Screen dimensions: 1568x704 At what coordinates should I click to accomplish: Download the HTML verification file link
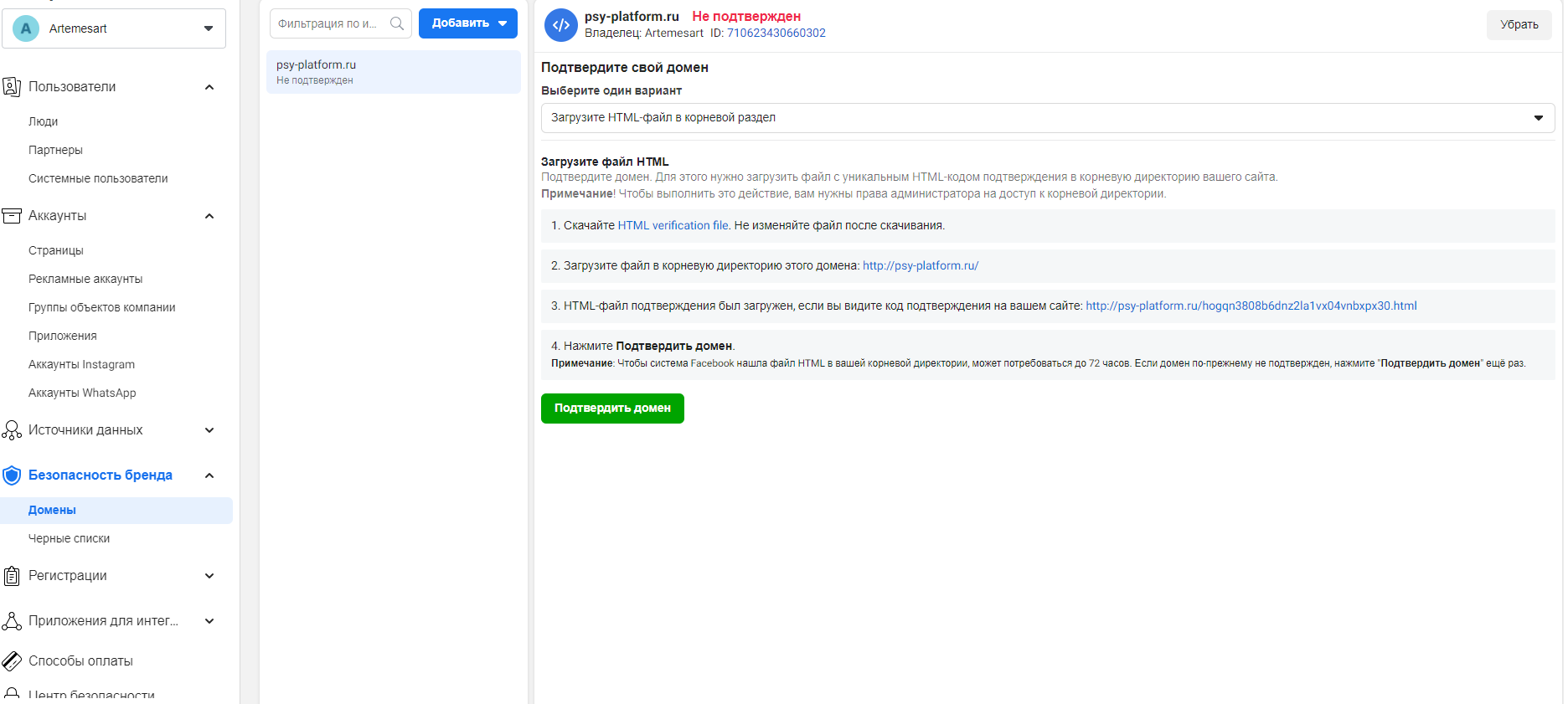point(673,226)
